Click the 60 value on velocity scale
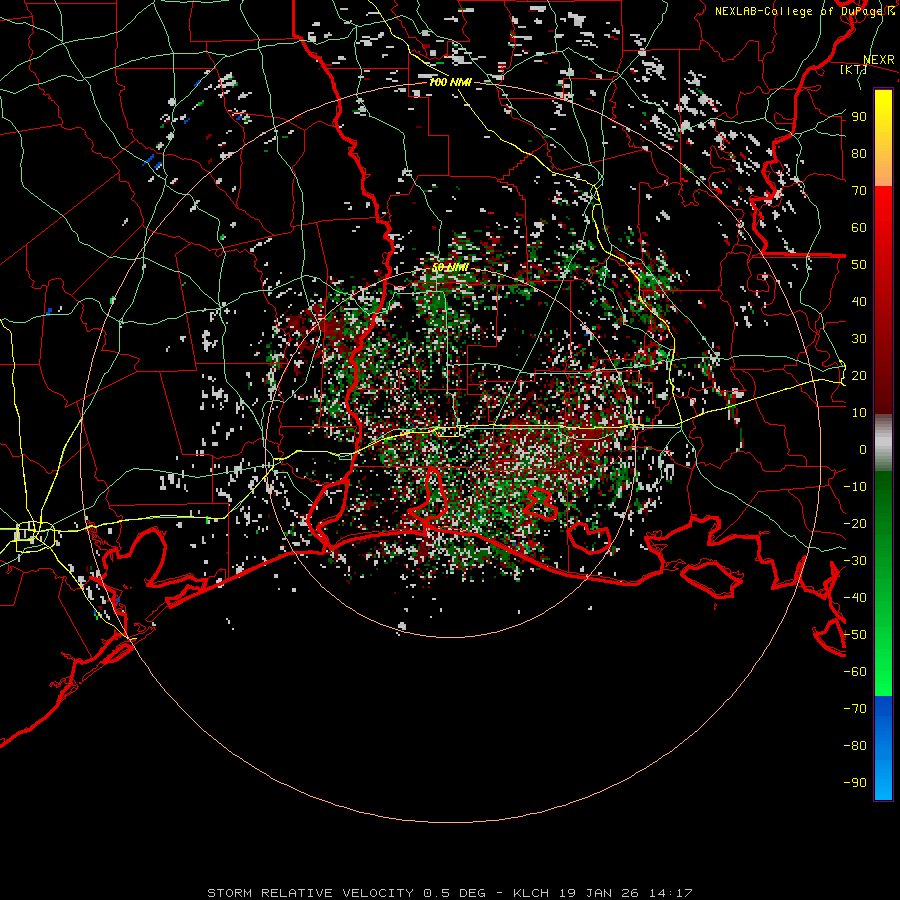Viewport: 900px width, 900px height. click(x=859, y=227)
